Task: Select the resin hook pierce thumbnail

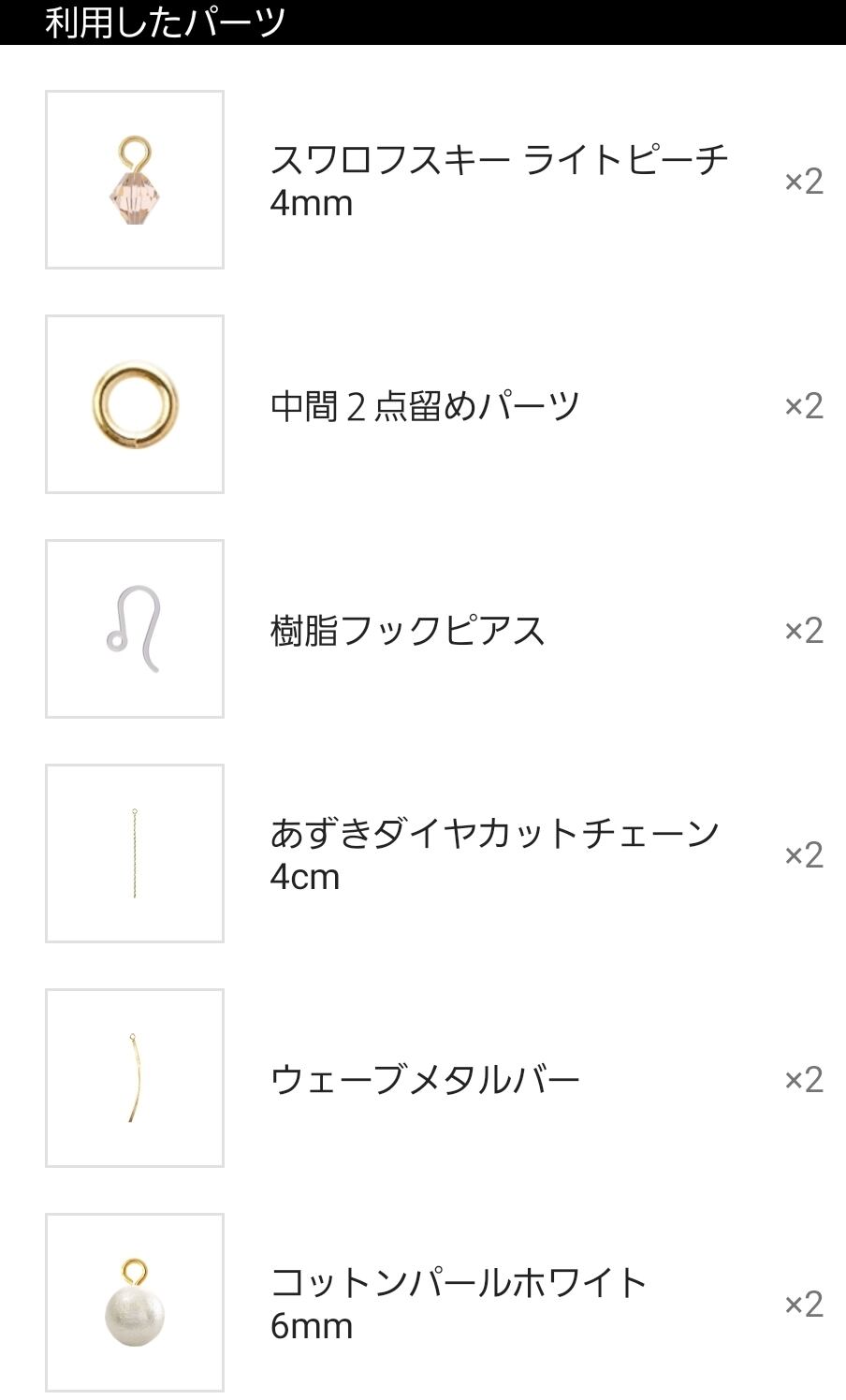Action: click(135, 629)
